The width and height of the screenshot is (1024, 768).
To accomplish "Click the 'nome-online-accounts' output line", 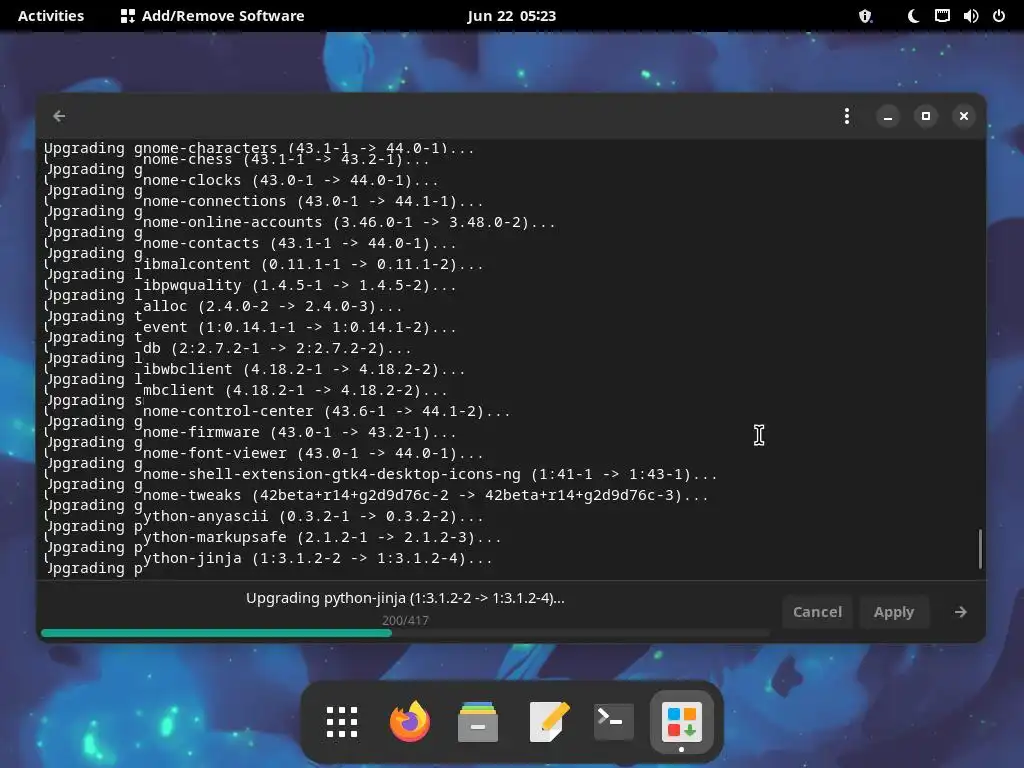I will pos(349,223).
